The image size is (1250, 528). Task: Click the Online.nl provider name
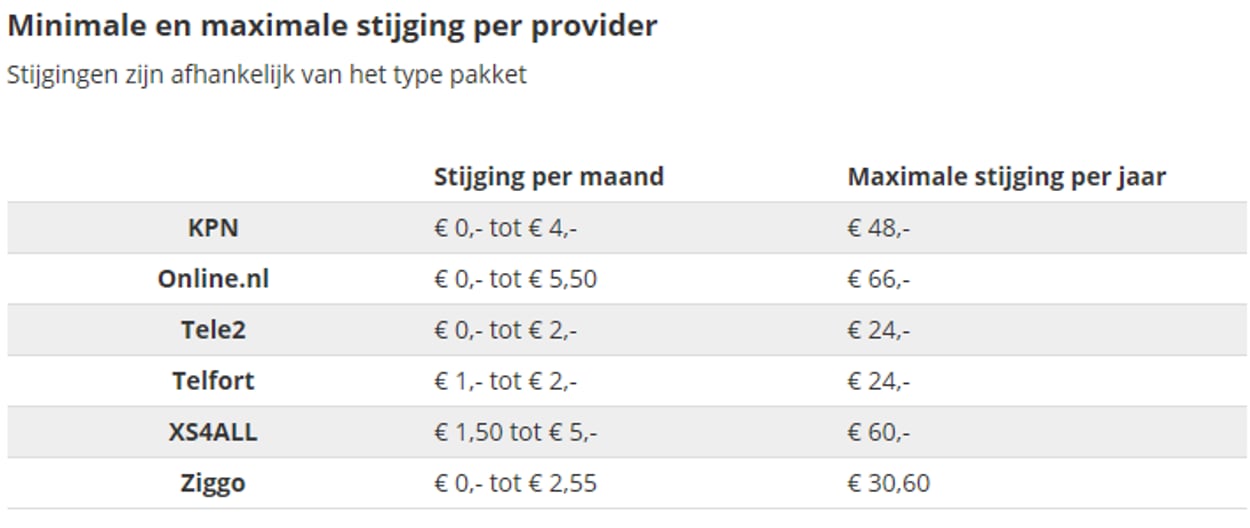pyautogui.click(x=213, y=279)
